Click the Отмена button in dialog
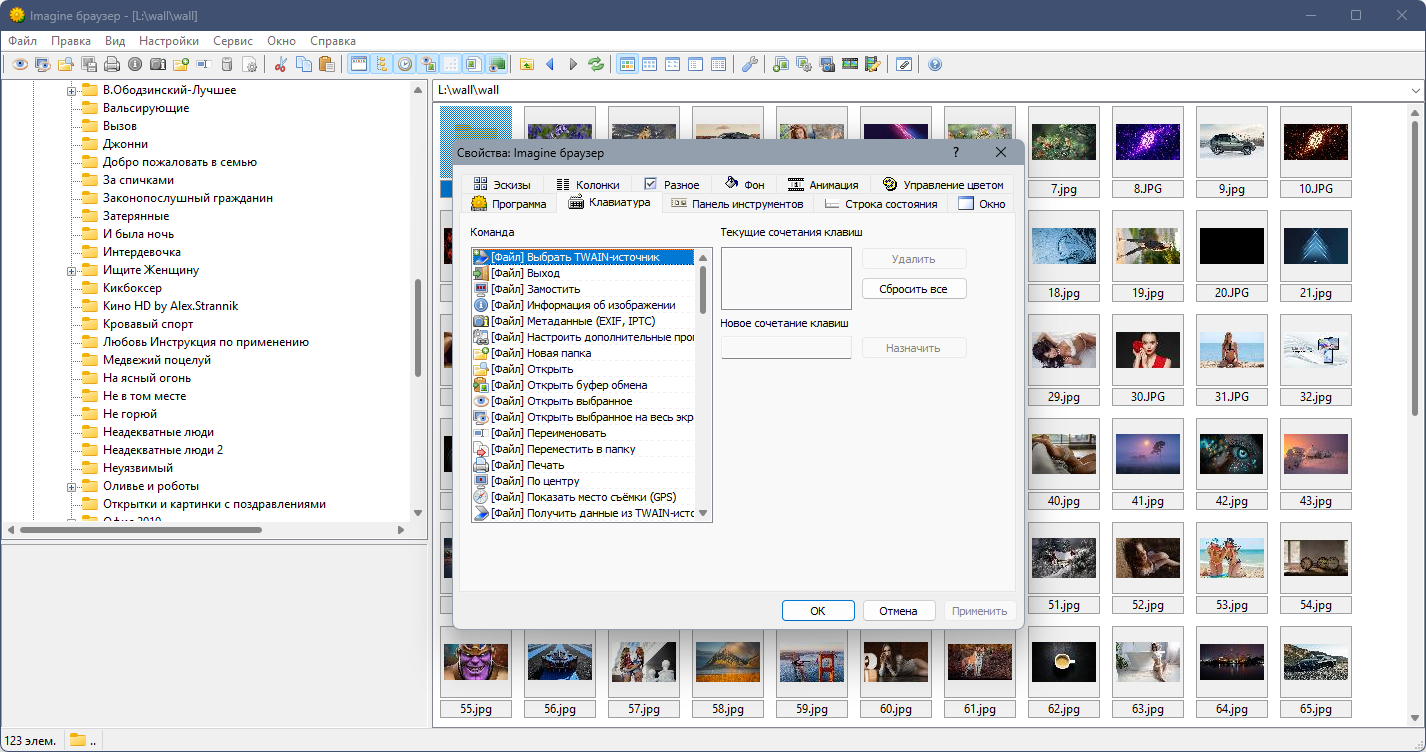The width and height of the screenshot is (1426, 752). pyautogui.click(x=897, y=611)
